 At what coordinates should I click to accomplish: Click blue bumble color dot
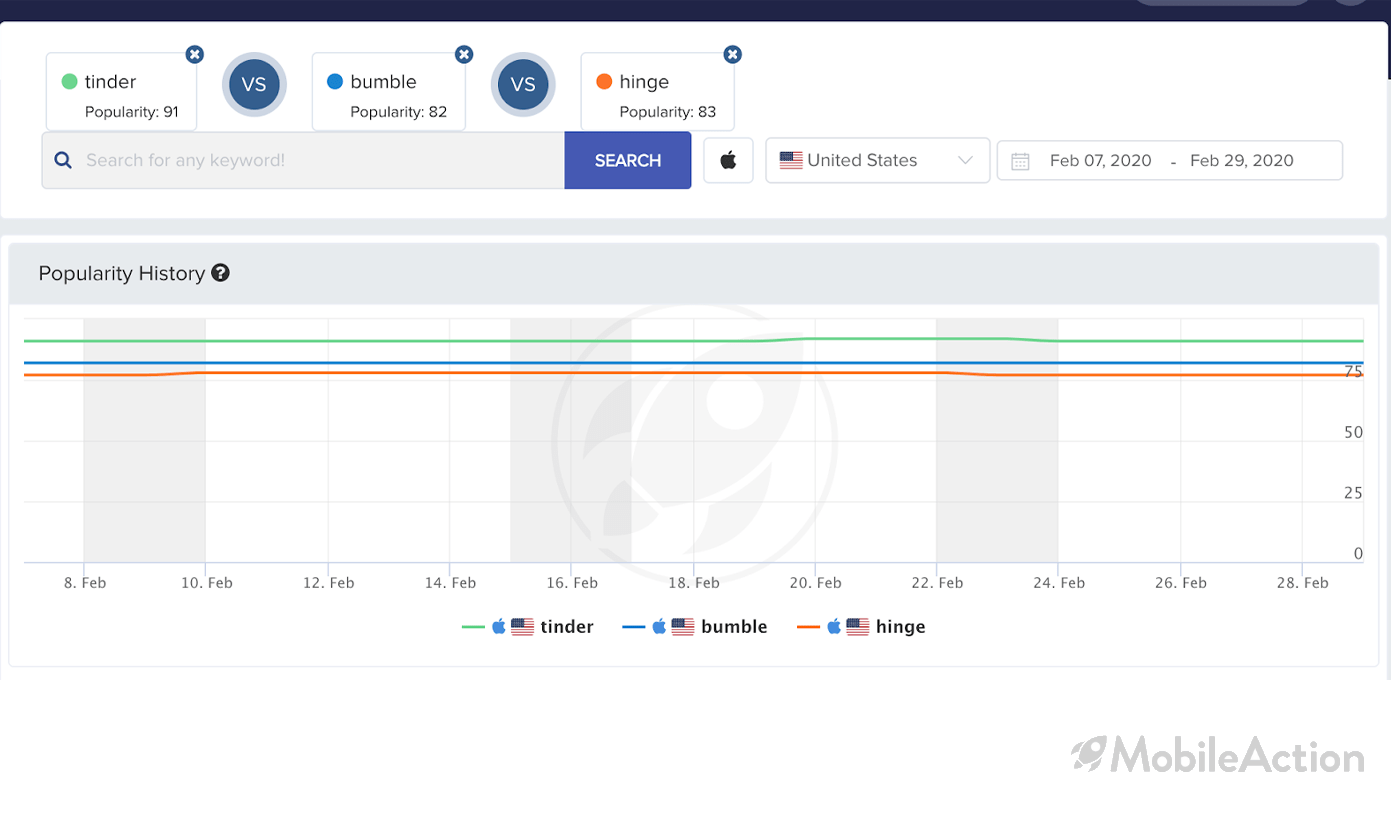pos(335,82)
